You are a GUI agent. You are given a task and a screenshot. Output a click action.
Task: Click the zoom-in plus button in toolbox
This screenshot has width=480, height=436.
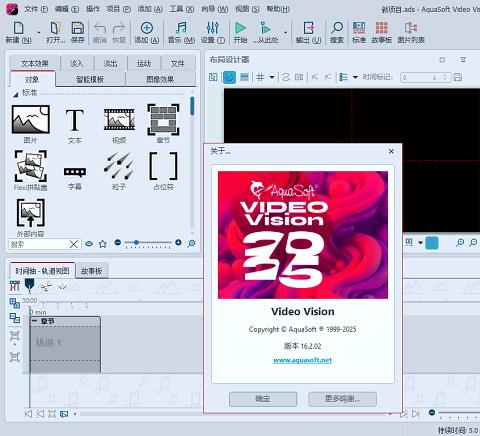click(x=178, y=243)
